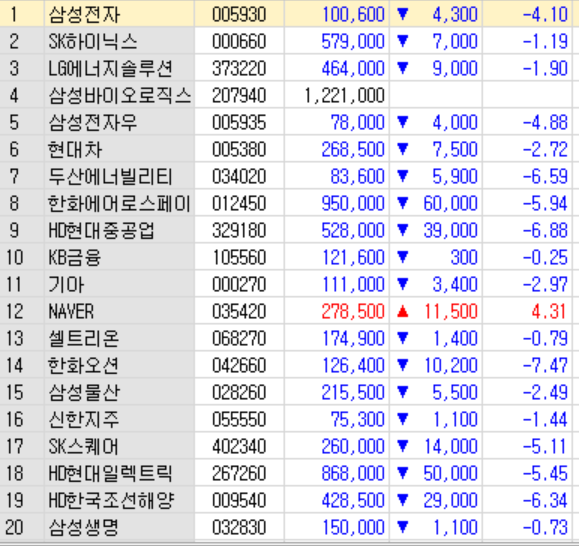Click the change rate -6.59
Image resolution: width=579 pixels, height=546 pixels.
coord(545,176)
